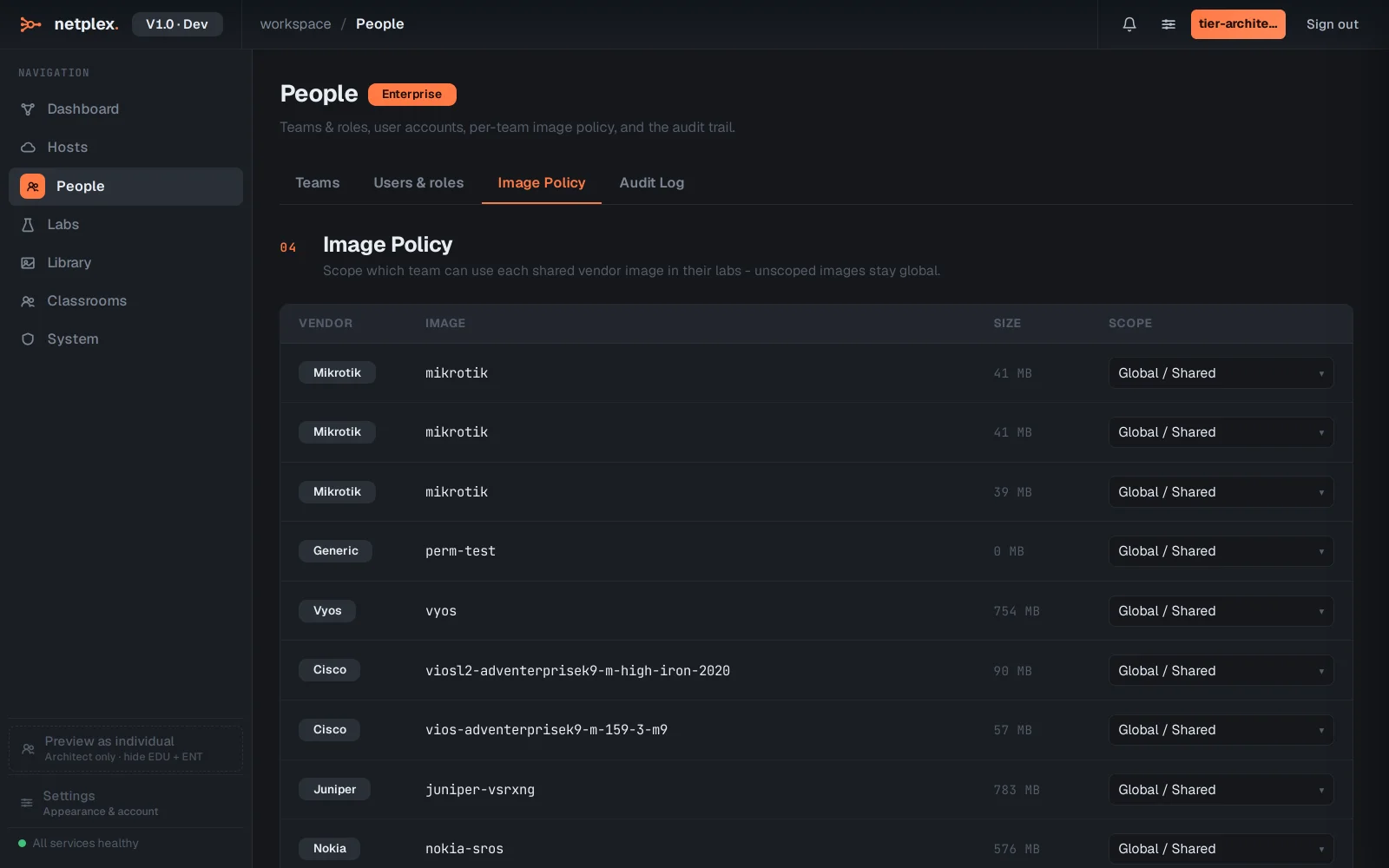
Task: Open scope dropdown for vios-adventerprisek9-m-159-3-m9
Action: [x=1221, y=730]
